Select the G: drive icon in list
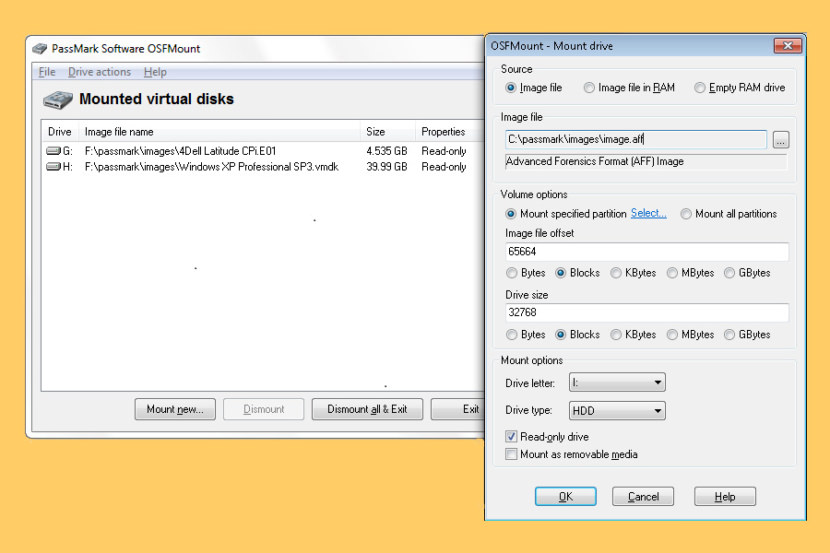 click(54, 151)
